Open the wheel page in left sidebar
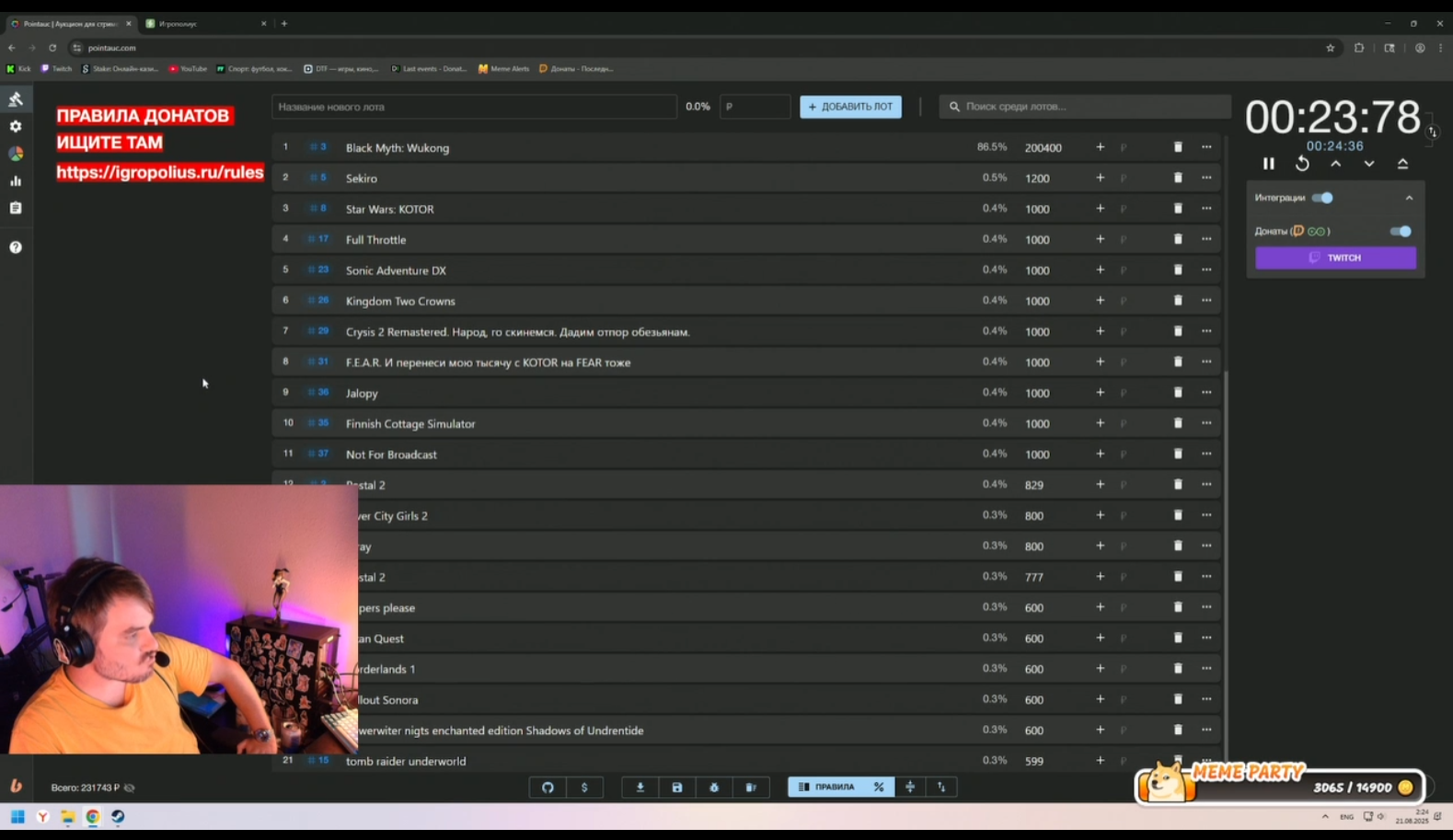The width and height of the screenshot is (1453, 840). click(x=16, y=154)
